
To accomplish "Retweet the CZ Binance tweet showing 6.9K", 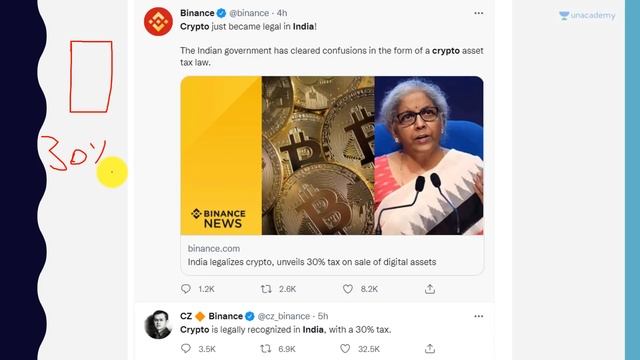I will click(266, 349).
